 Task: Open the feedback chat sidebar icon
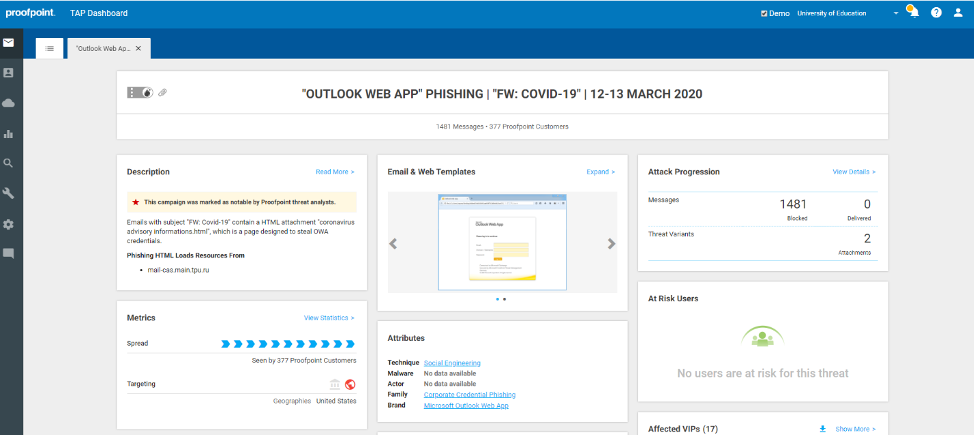[8, 254]
